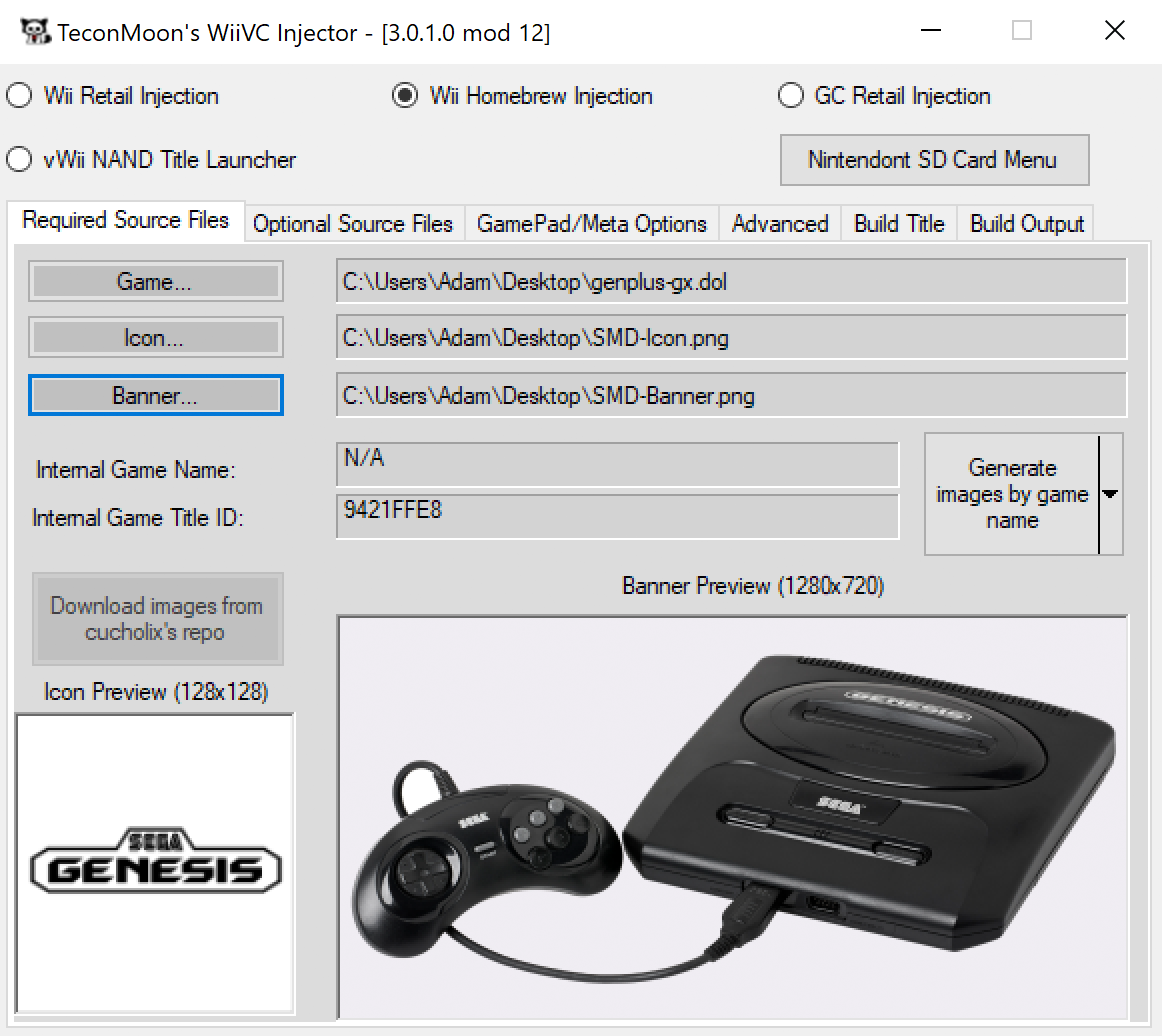Click the Internal Game Name N/A field
Viewport: 1162px width, 1036px height.
(617, 465)
